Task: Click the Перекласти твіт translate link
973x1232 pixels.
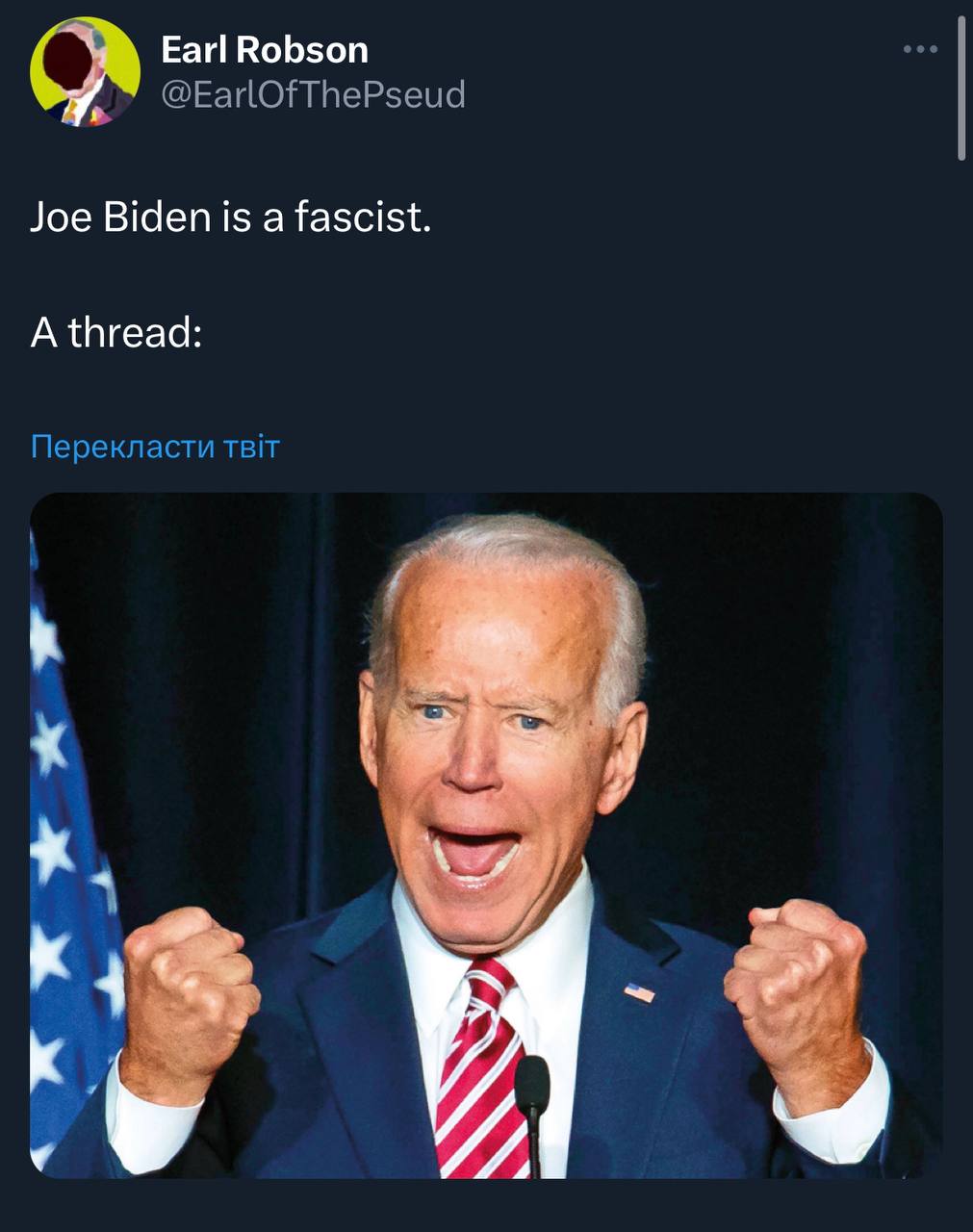Action: pos(155,447)
